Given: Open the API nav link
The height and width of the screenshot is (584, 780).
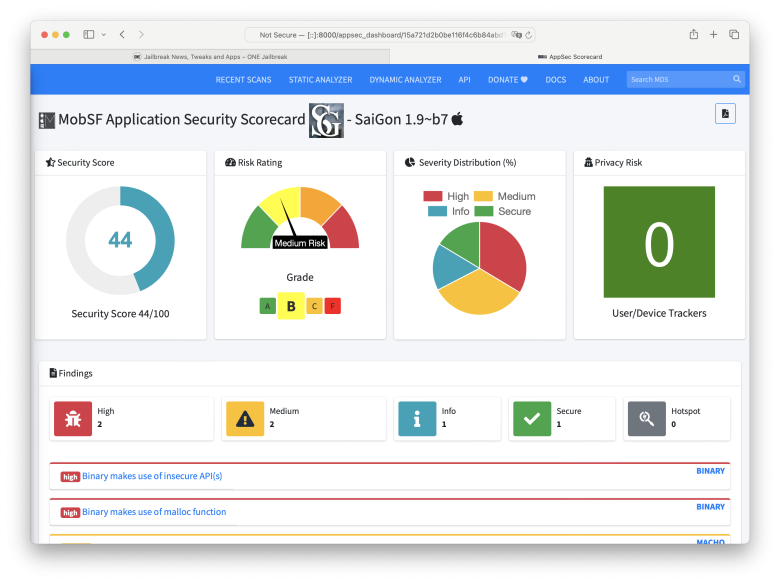Looking at the screenshot, I should [x=464, y=80].
